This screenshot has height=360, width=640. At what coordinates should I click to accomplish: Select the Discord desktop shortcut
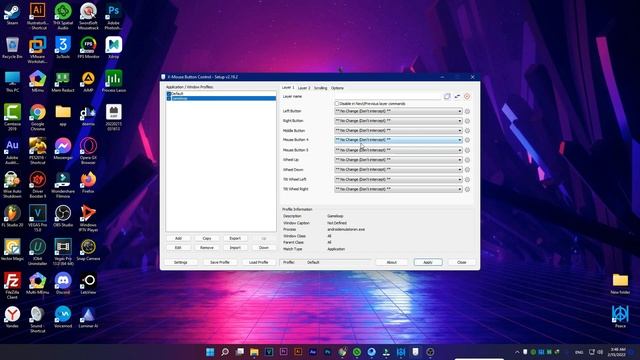[63, 283]
